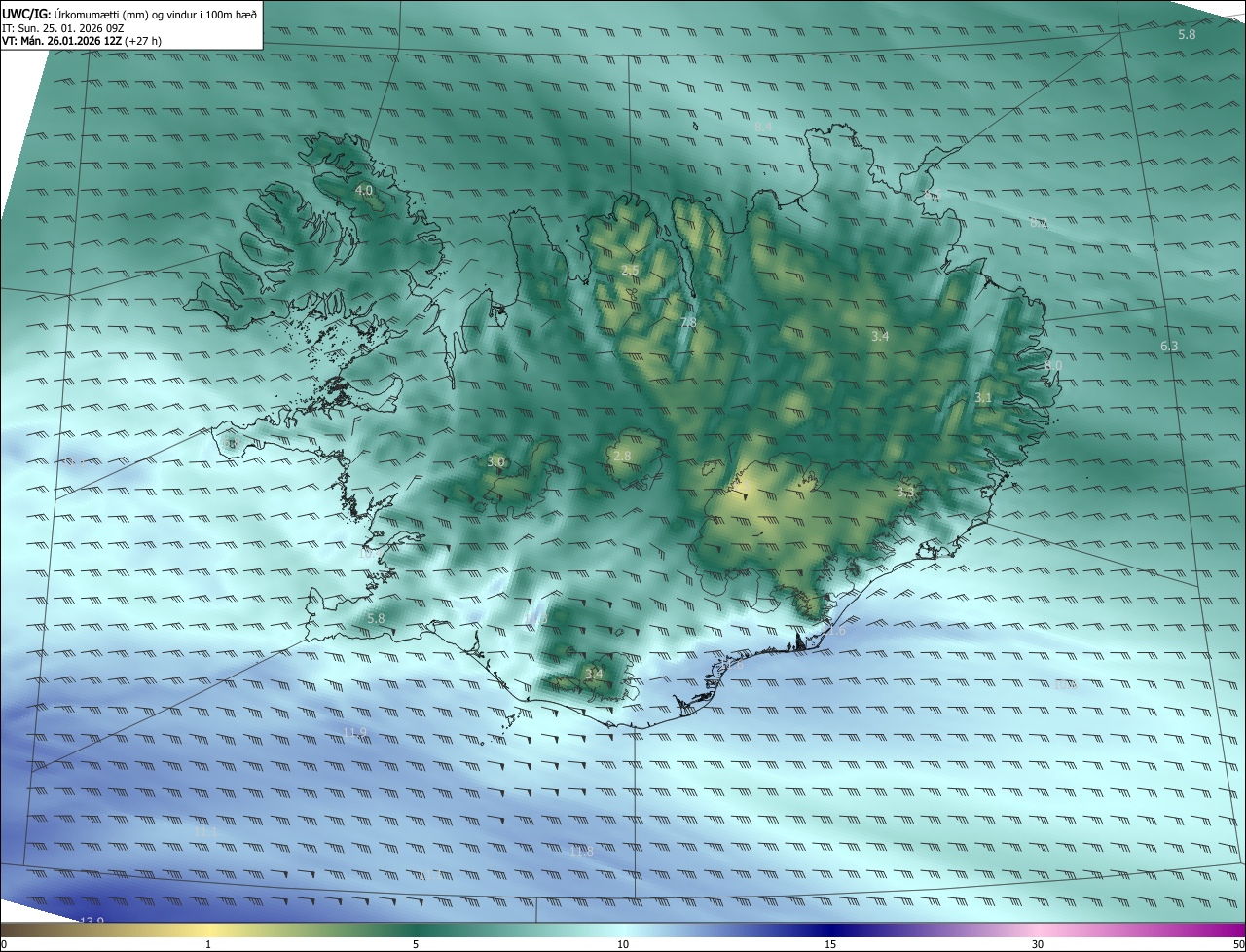Click the 3.0 value label on the map
Viewport: 1246px width, 952px height.
495,461
